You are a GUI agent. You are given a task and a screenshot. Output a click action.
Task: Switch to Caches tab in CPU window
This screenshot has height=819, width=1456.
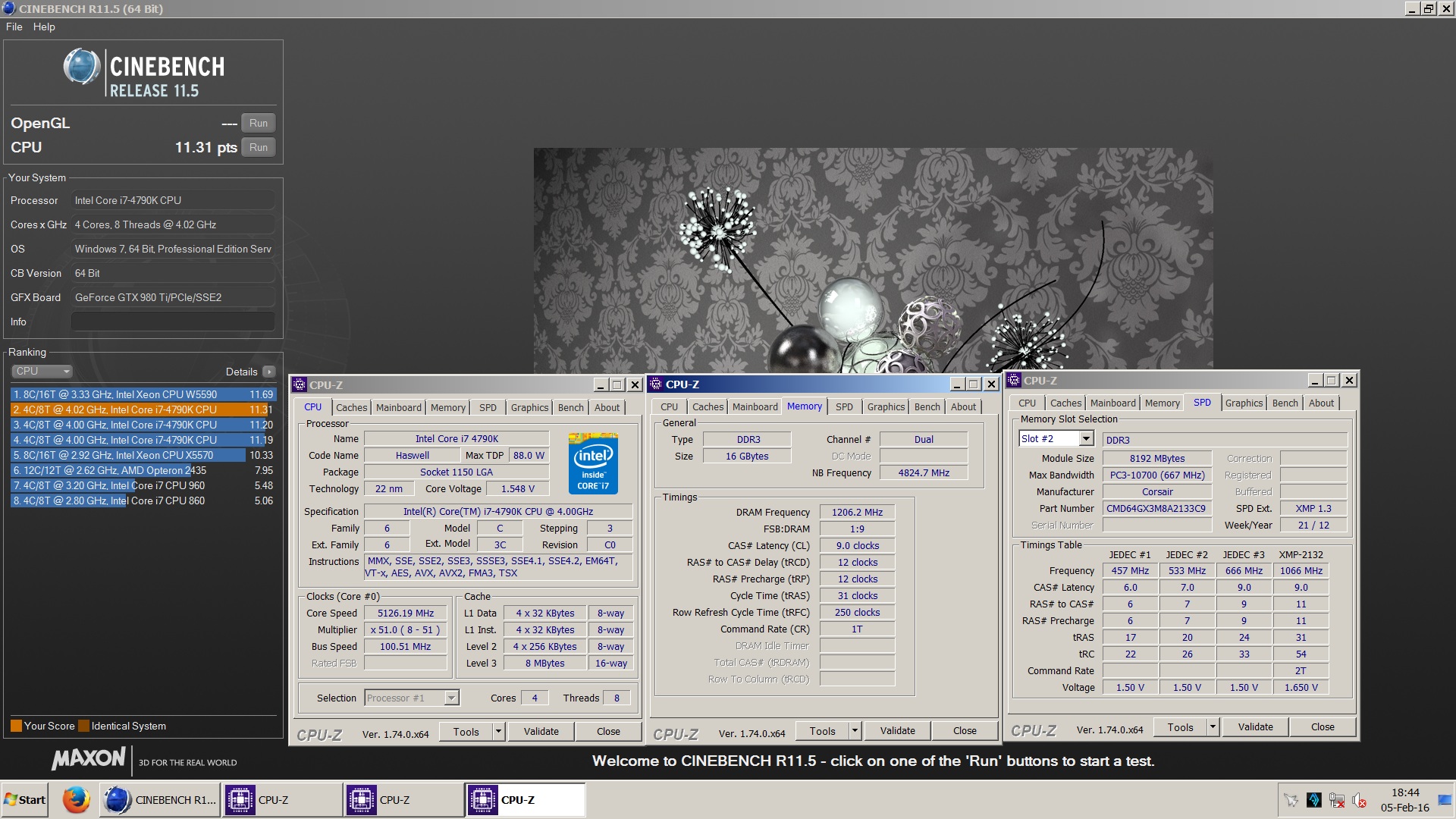click(352, 407)
